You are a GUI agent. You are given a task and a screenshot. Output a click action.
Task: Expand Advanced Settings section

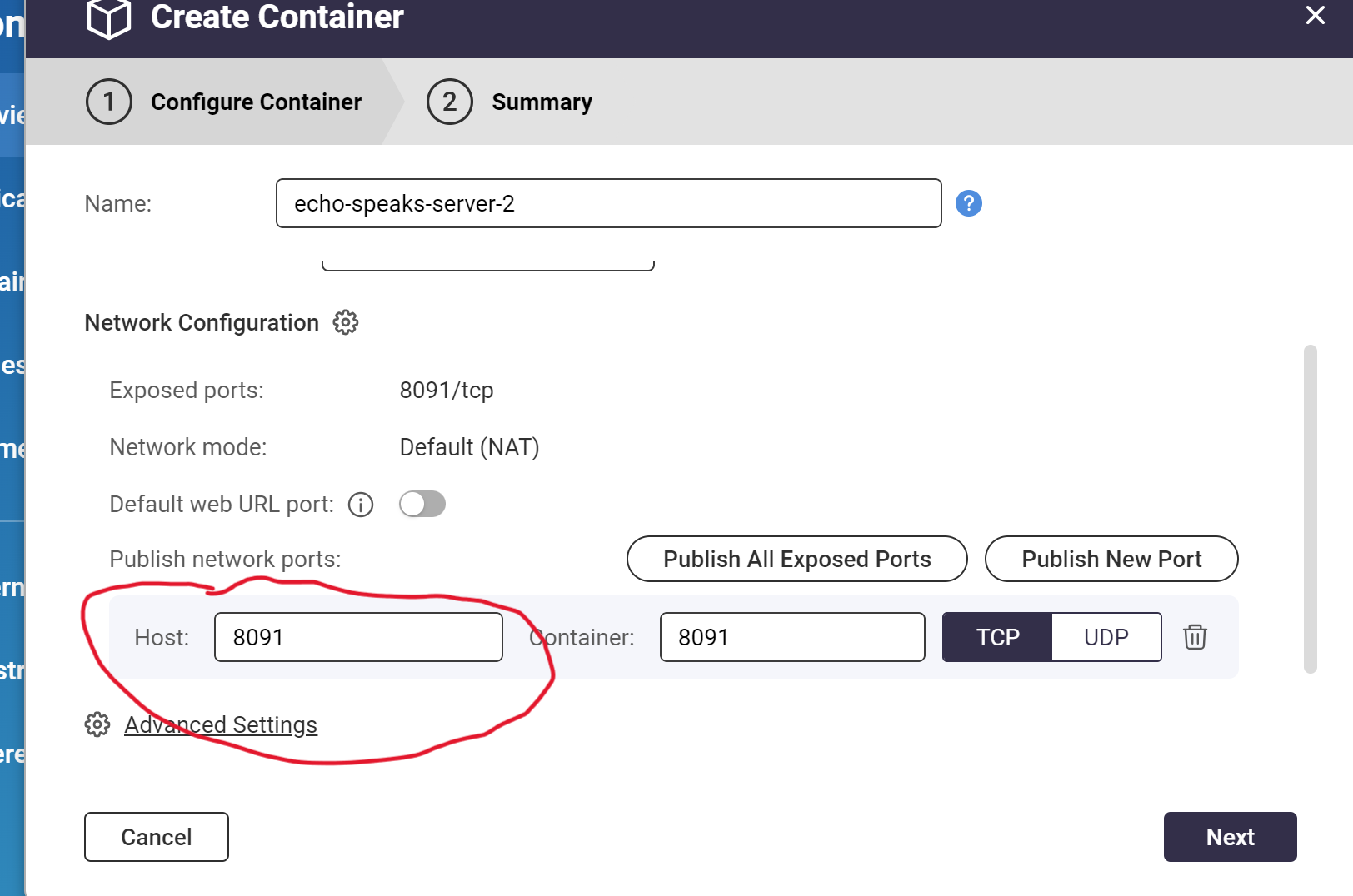click(x=220, y=724)
